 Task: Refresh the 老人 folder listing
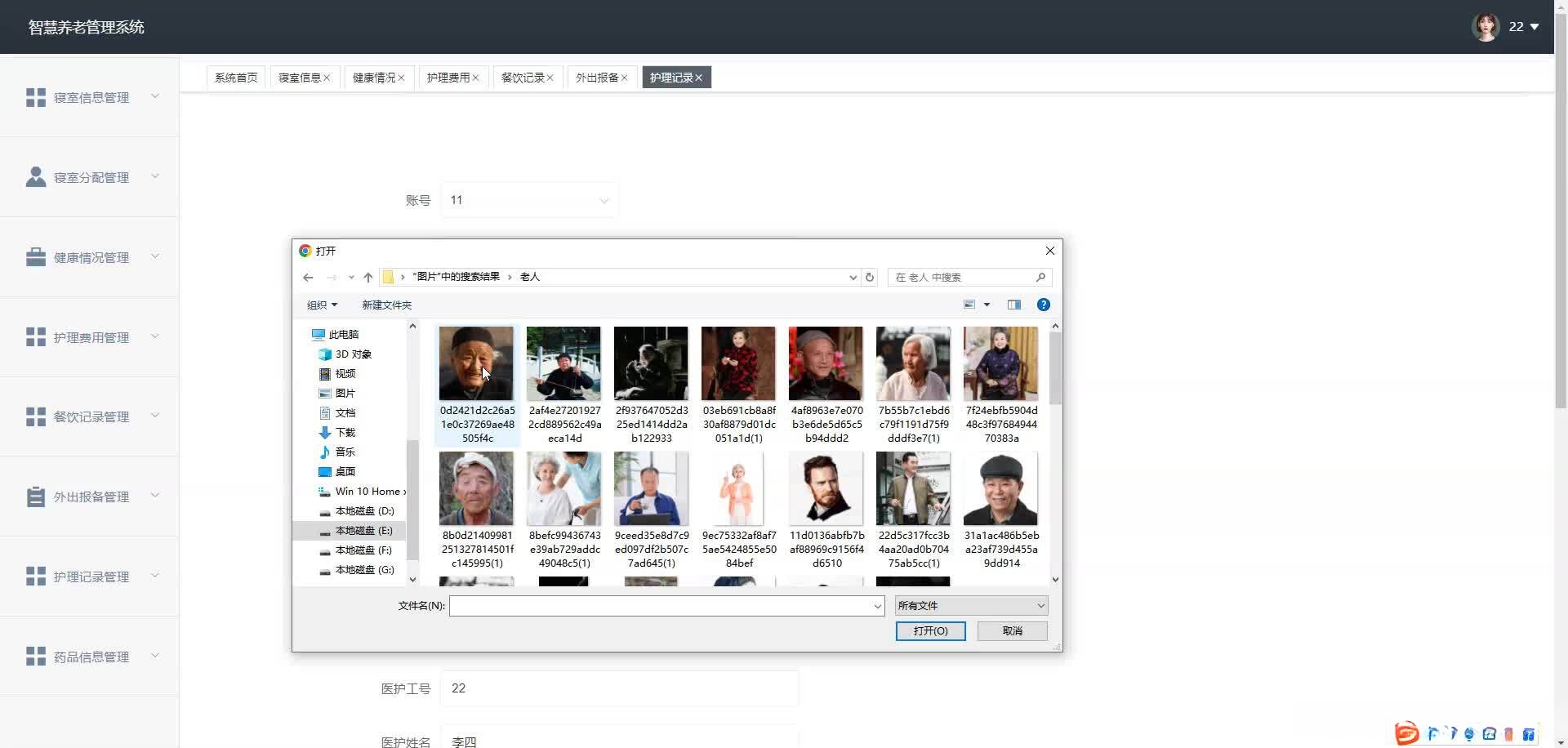tap(870, 278)
